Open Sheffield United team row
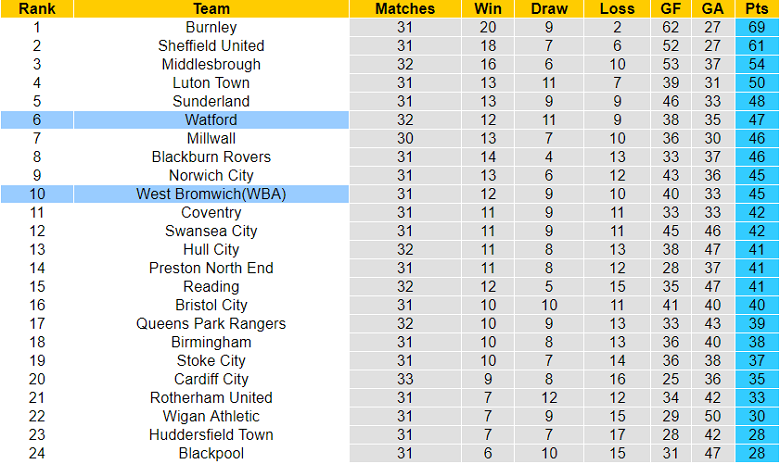 point(211,46)
